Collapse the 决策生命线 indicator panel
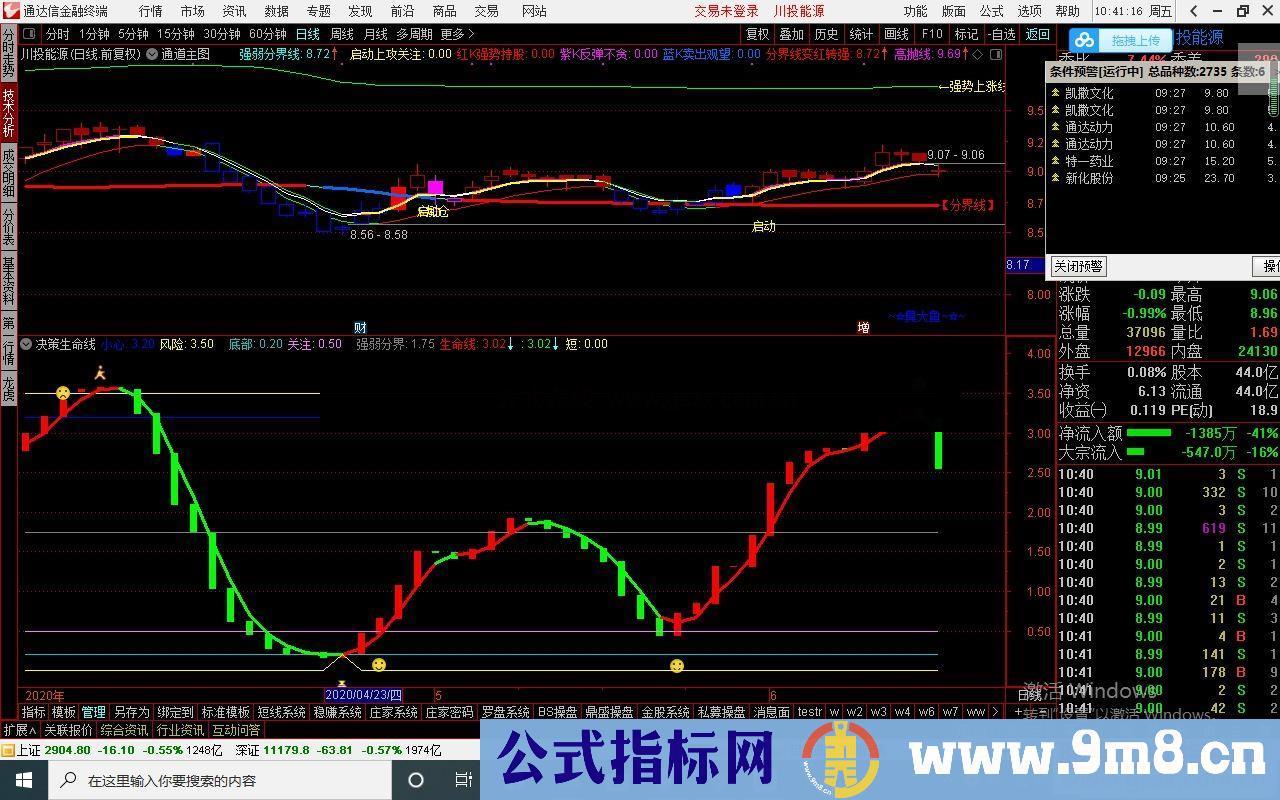 click(x=25, y=343)
